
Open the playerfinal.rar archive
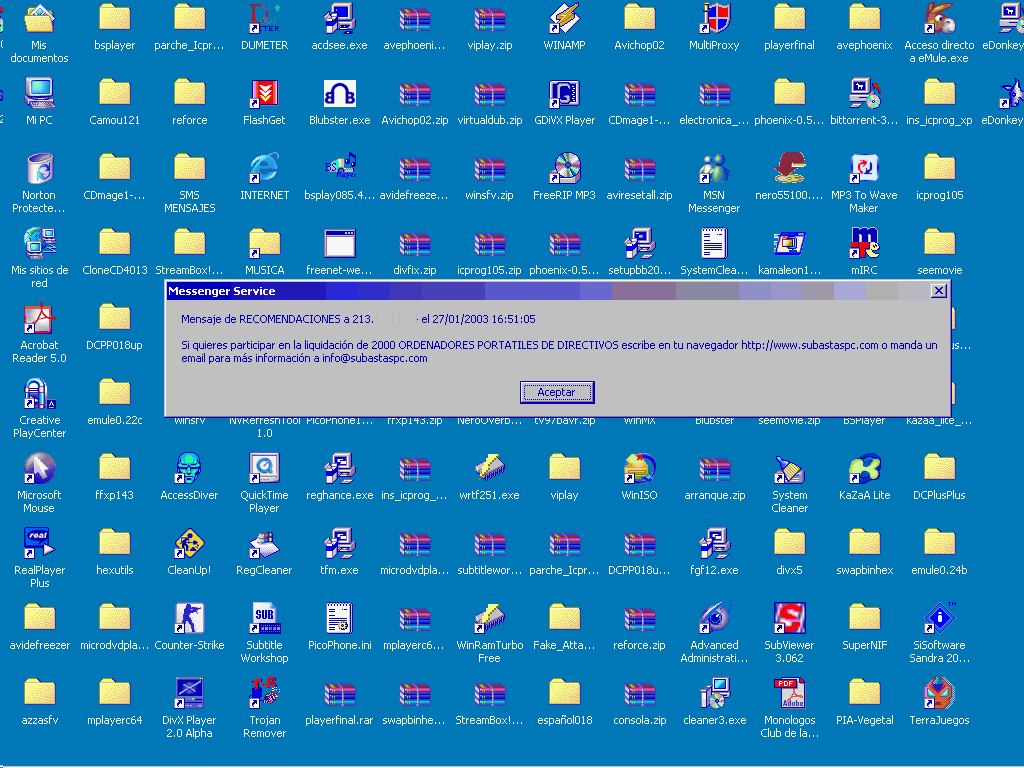[340, 694]
